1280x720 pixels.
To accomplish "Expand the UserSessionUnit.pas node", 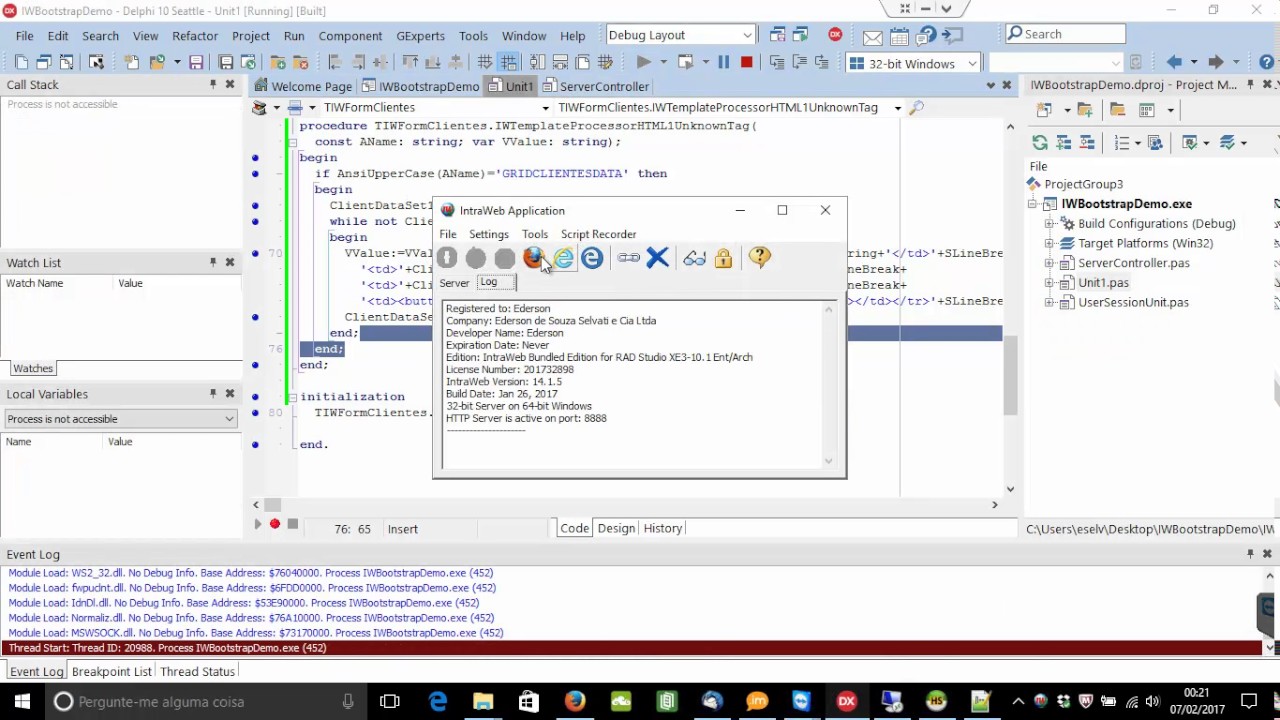I will 1050,302.
